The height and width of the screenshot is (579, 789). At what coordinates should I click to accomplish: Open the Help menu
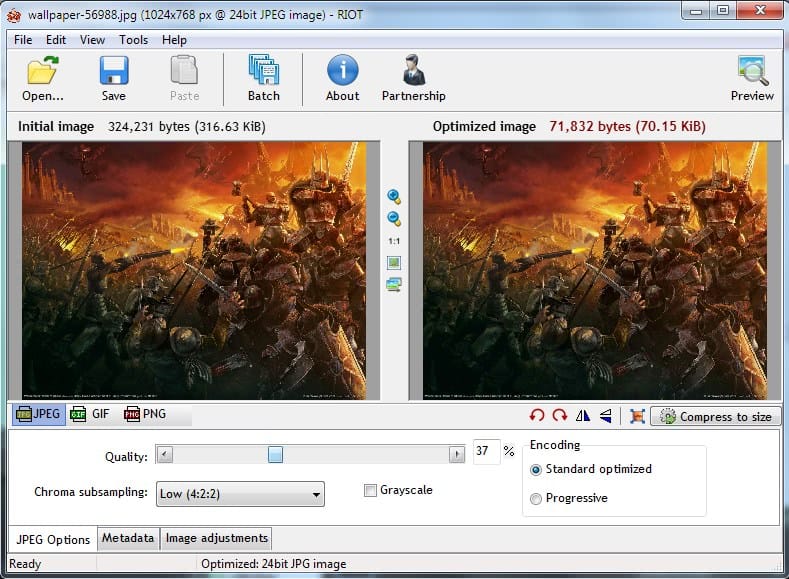pyautogui.click(x=174, y=40)
